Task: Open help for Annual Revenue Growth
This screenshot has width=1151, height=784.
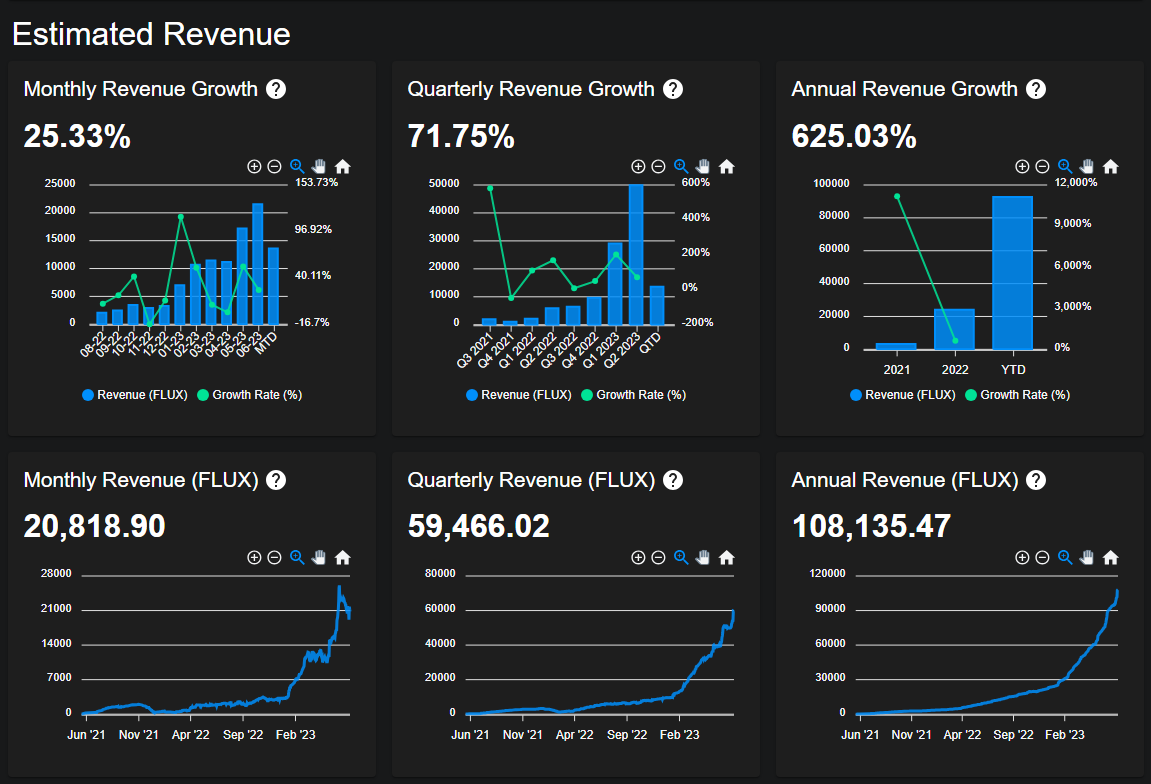Action: (x=1036, y=89)
